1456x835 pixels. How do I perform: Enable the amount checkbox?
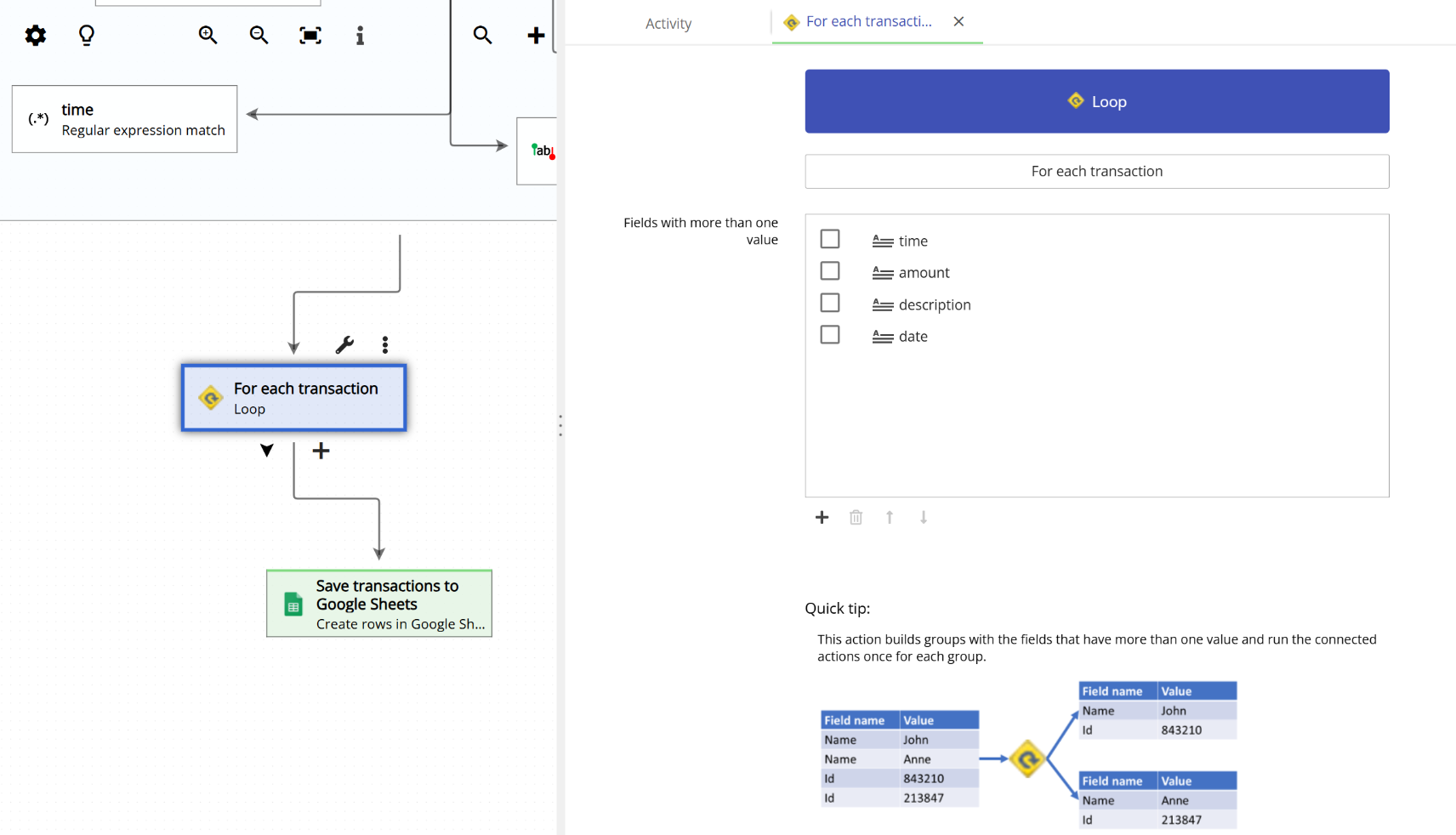coord(830,270)
